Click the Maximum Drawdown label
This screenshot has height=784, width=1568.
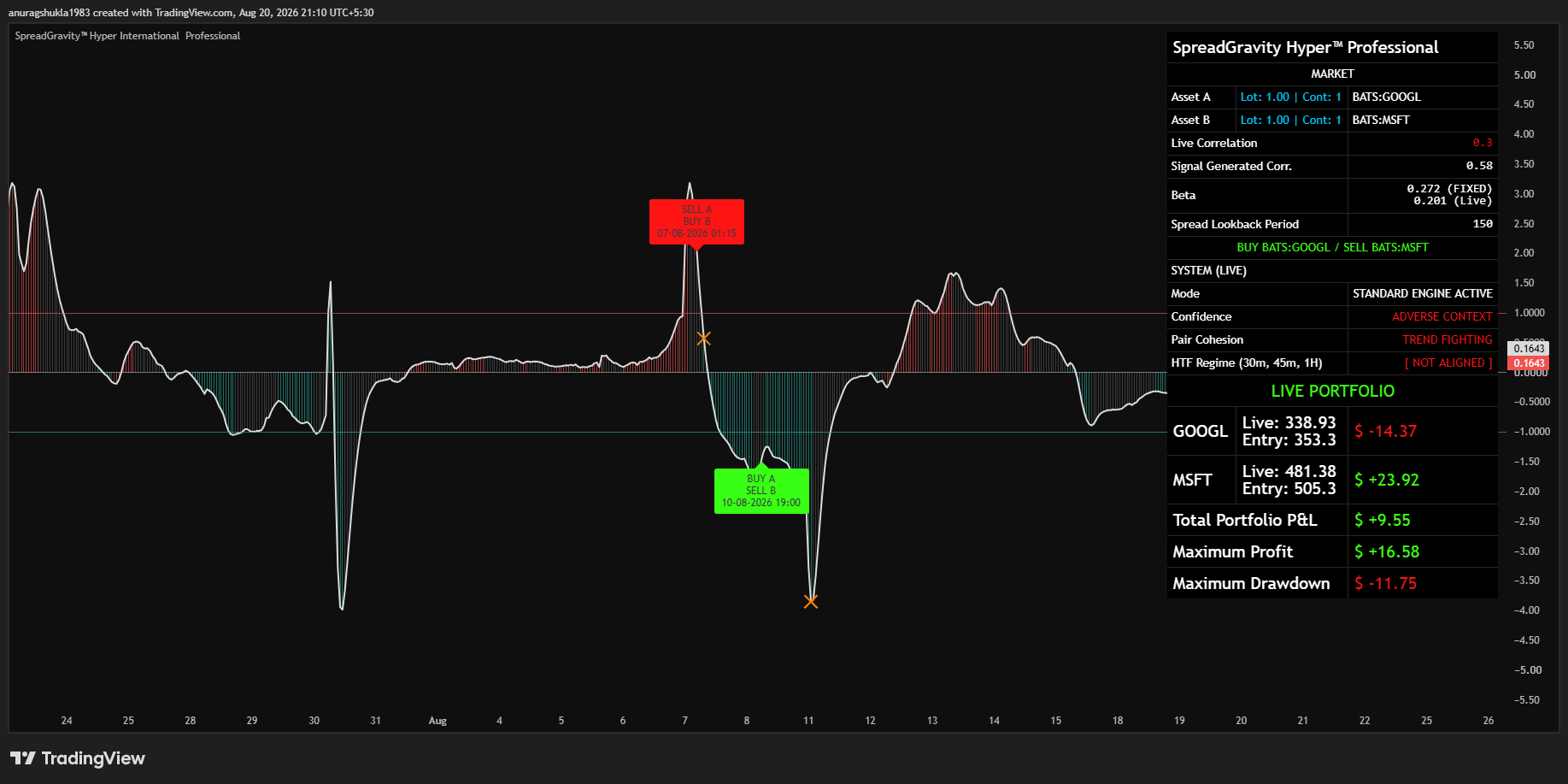pos(1251,584)
